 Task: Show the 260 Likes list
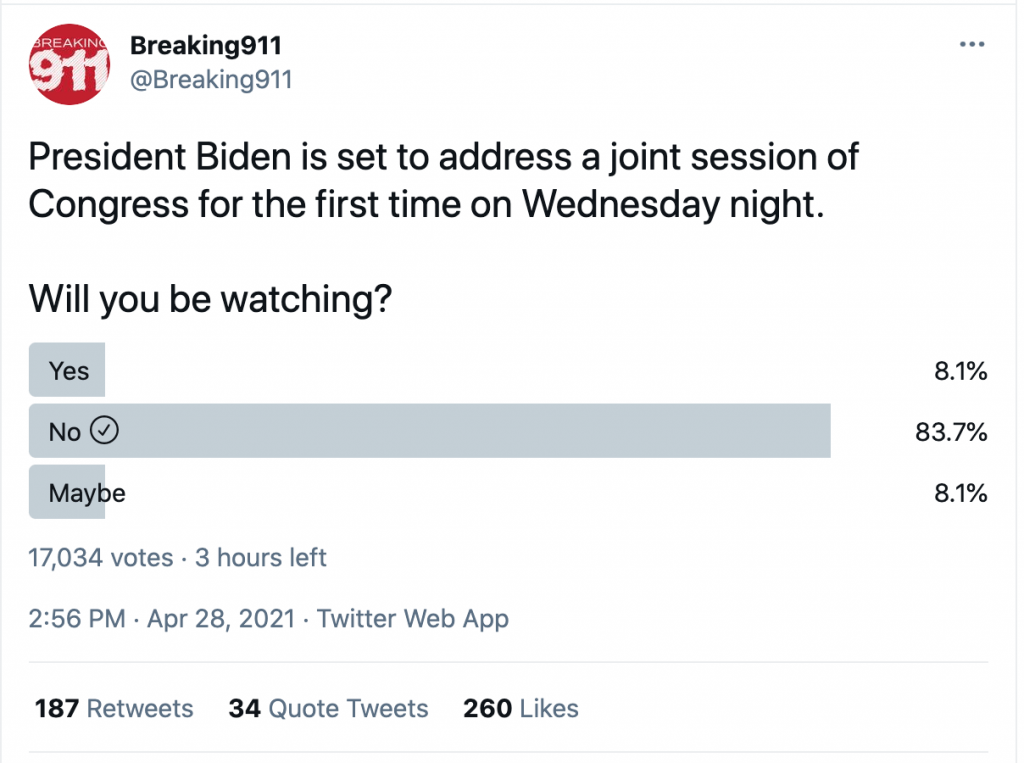click(520, 709)
